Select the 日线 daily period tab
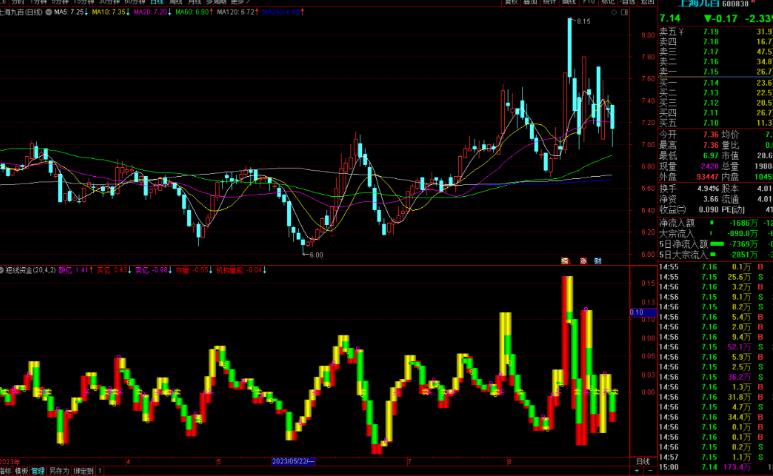 (157, 2)
